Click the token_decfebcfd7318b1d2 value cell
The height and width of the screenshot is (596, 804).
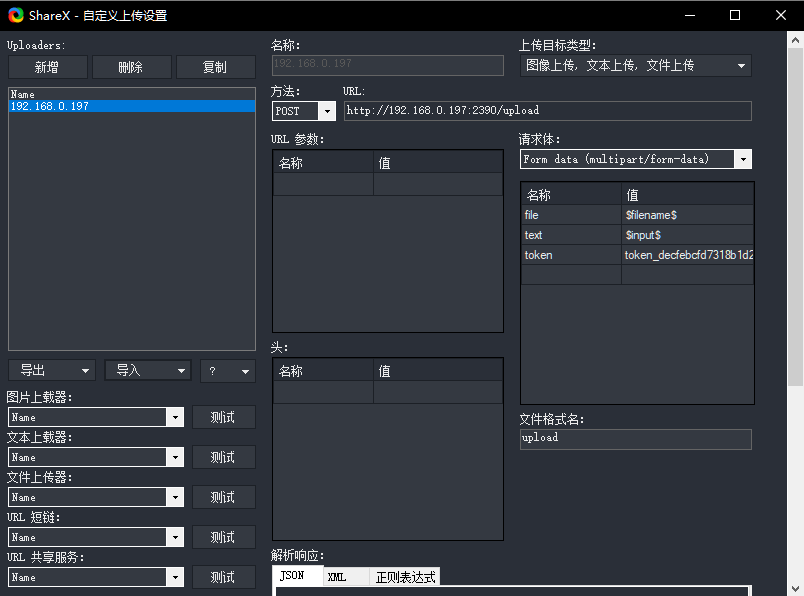687,255
